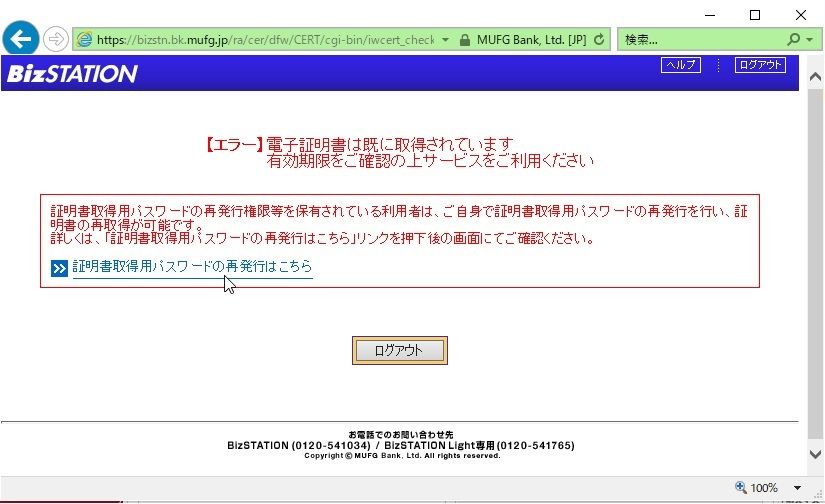Click the お電話でのお問い合わせ先 heading
This screenshot has height=504, width=825.
(x=400, y=435)
